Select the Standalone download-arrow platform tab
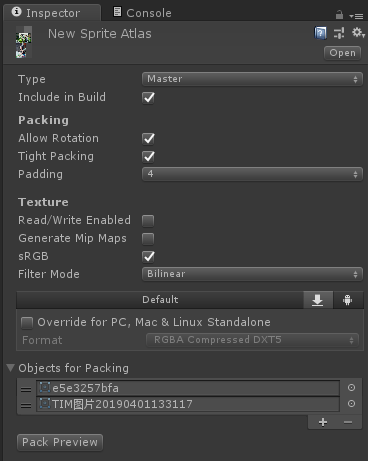368x461 pixels. click(318, 300)
